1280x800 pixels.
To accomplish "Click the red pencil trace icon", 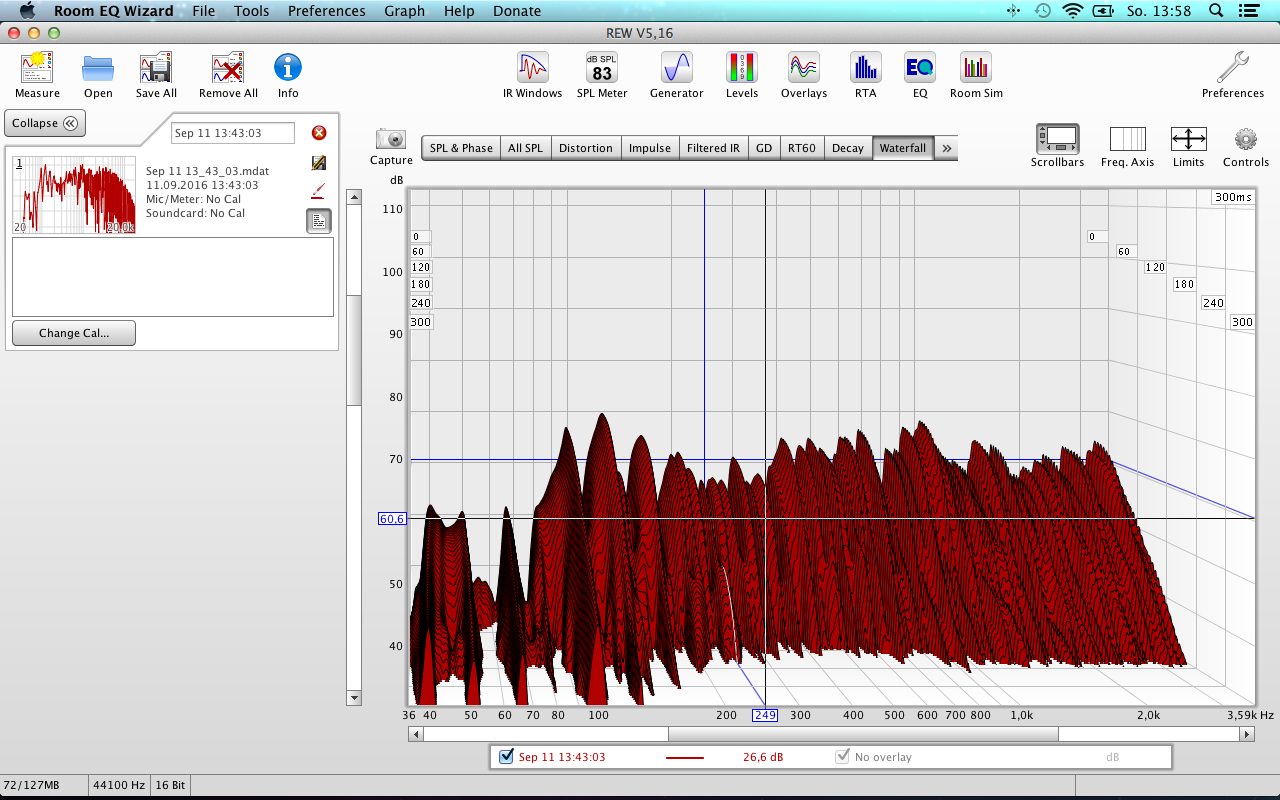I will (x=319, y=190).
